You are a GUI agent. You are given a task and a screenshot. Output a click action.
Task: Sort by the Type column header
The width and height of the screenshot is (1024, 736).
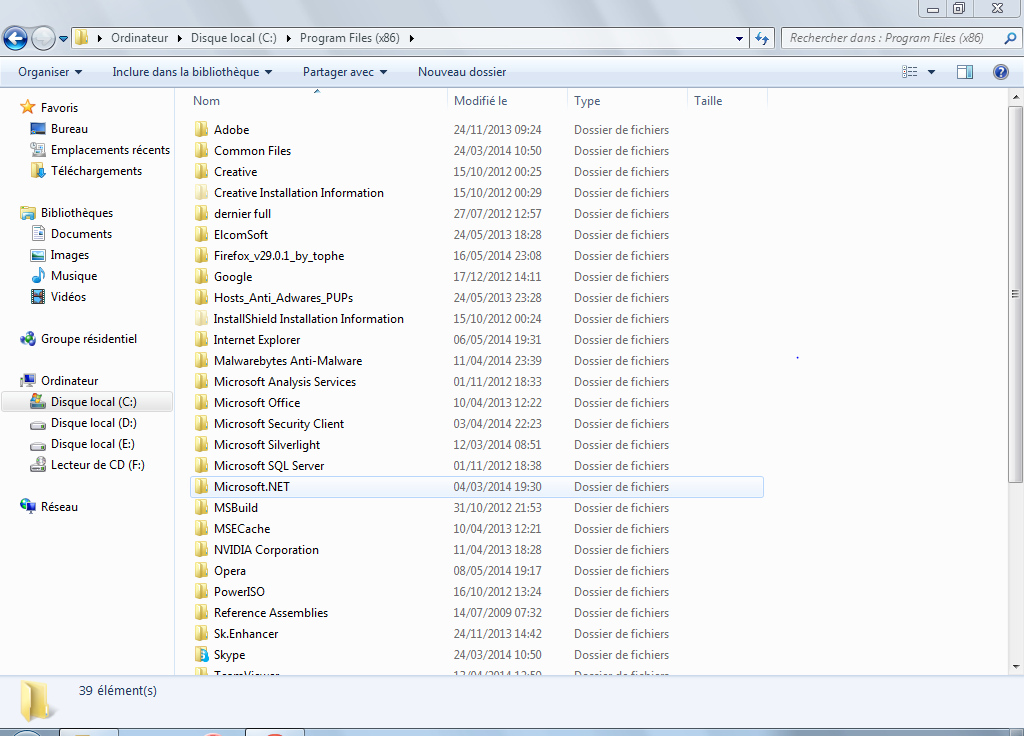point(628,101)
